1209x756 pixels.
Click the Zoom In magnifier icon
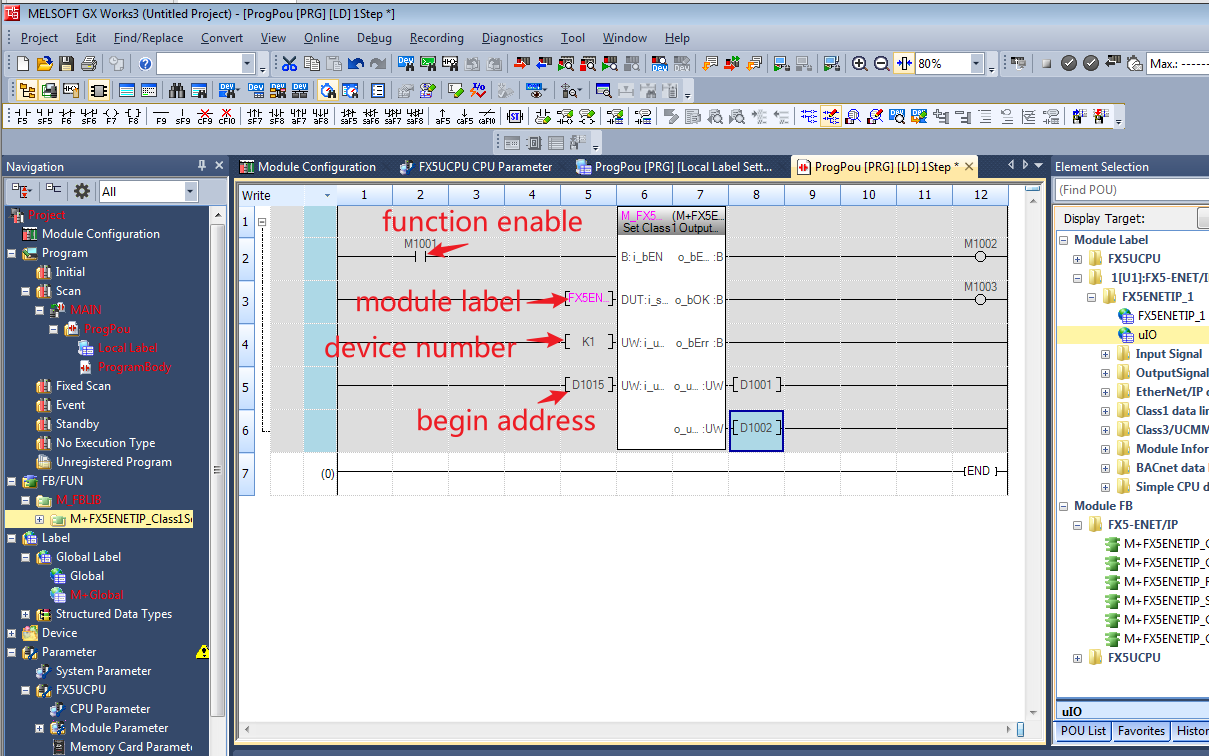[x=859, y=64]
